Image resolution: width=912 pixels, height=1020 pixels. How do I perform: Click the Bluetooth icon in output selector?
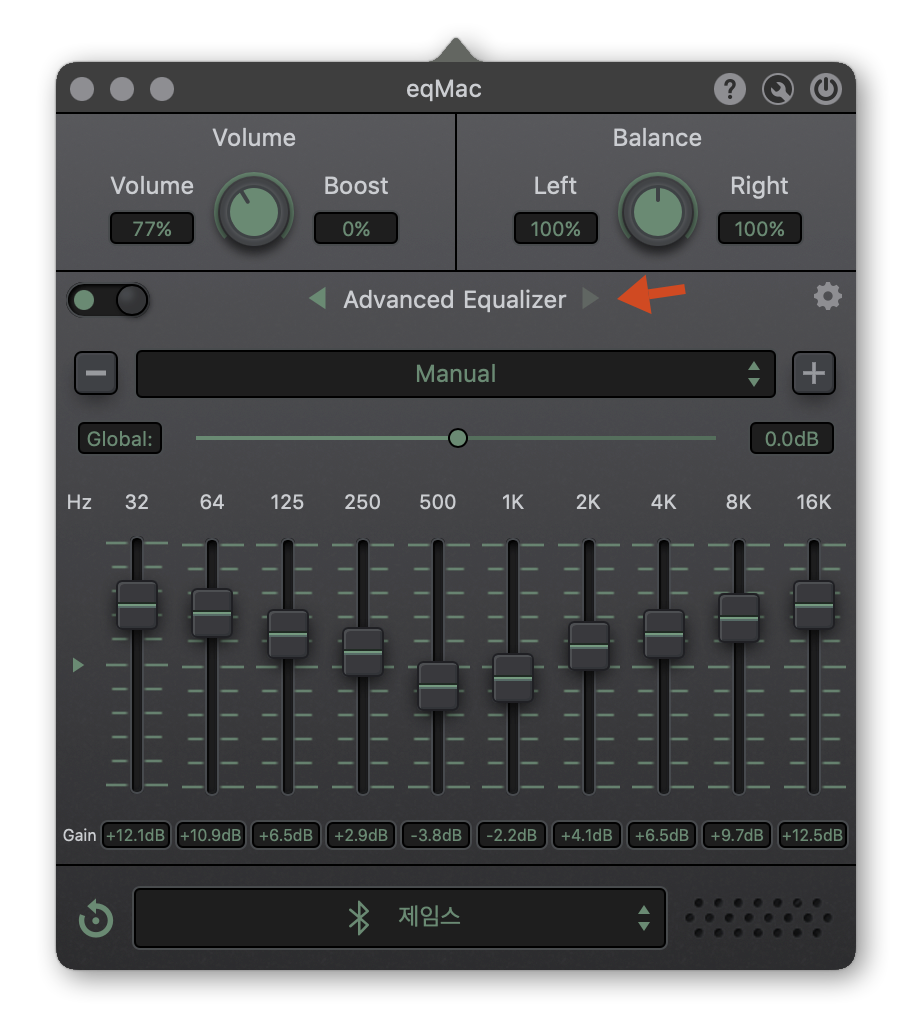(358, 918)
